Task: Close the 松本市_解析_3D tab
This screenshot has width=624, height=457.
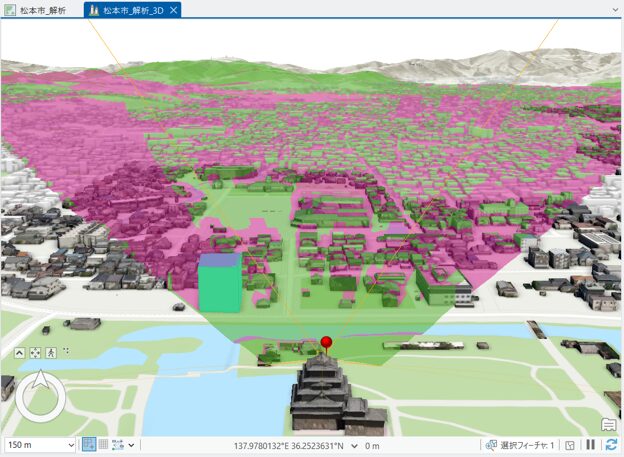Action: (x=174, y=10)
